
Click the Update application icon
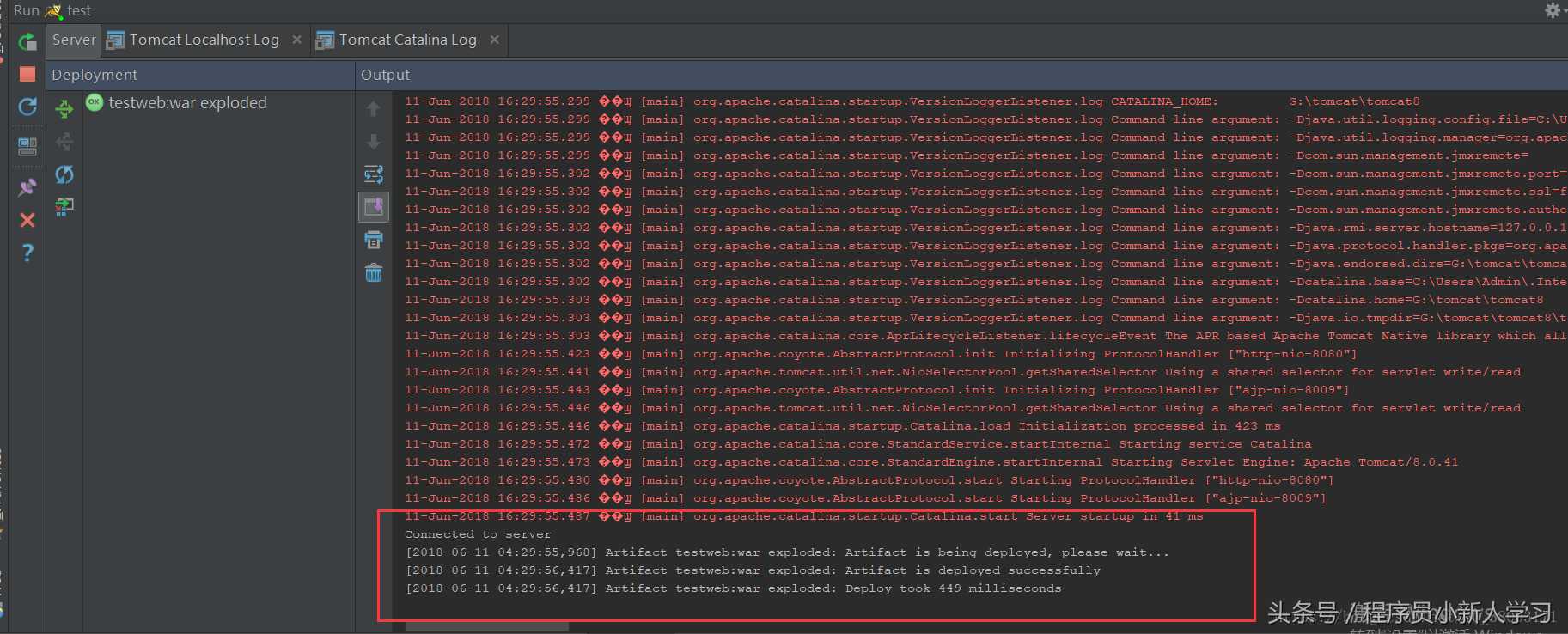27,107
